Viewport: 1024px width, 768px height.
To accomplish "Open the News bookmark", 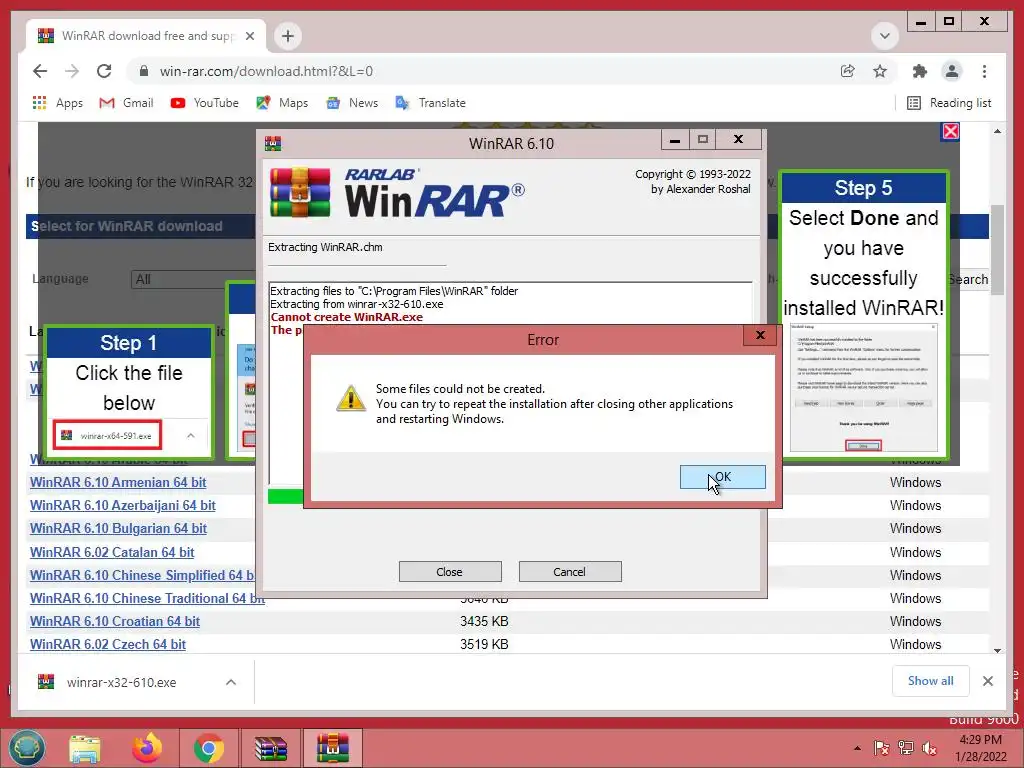I will (x=352, y=103).
